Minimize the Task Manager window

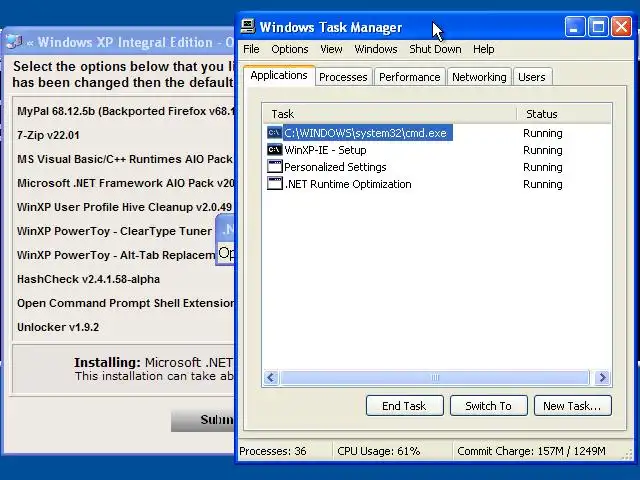(x=575, y=27)
